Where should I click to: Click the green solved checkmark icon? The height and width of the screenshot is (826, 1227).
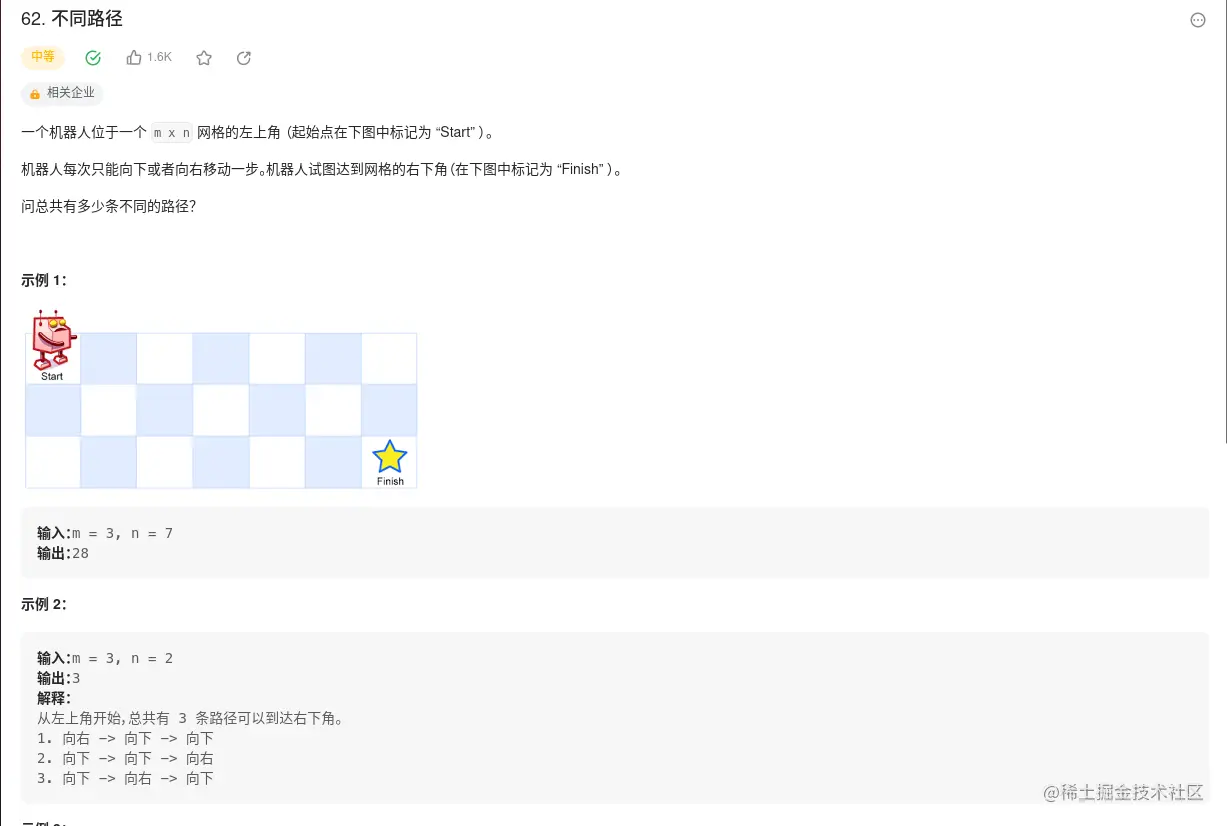(93, 58)
